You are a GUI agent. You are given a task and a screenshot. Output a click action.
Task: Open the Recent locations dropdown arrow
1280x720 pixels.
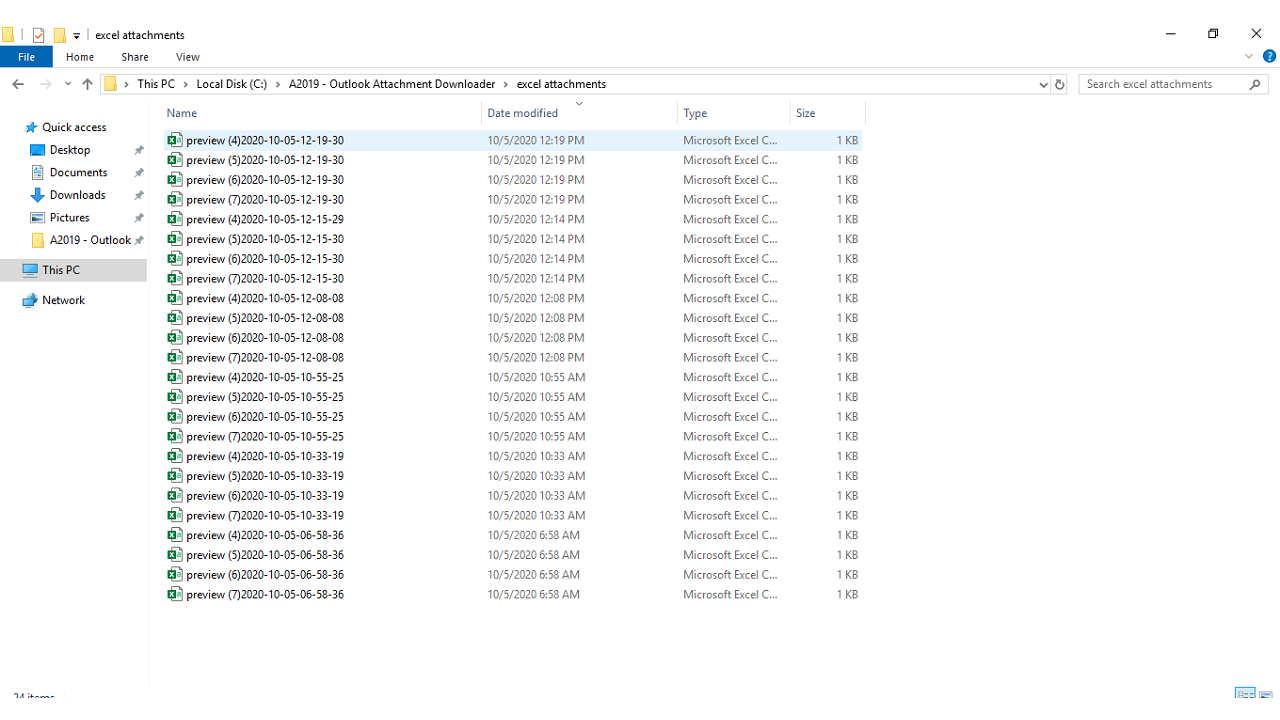click(68, 84)
